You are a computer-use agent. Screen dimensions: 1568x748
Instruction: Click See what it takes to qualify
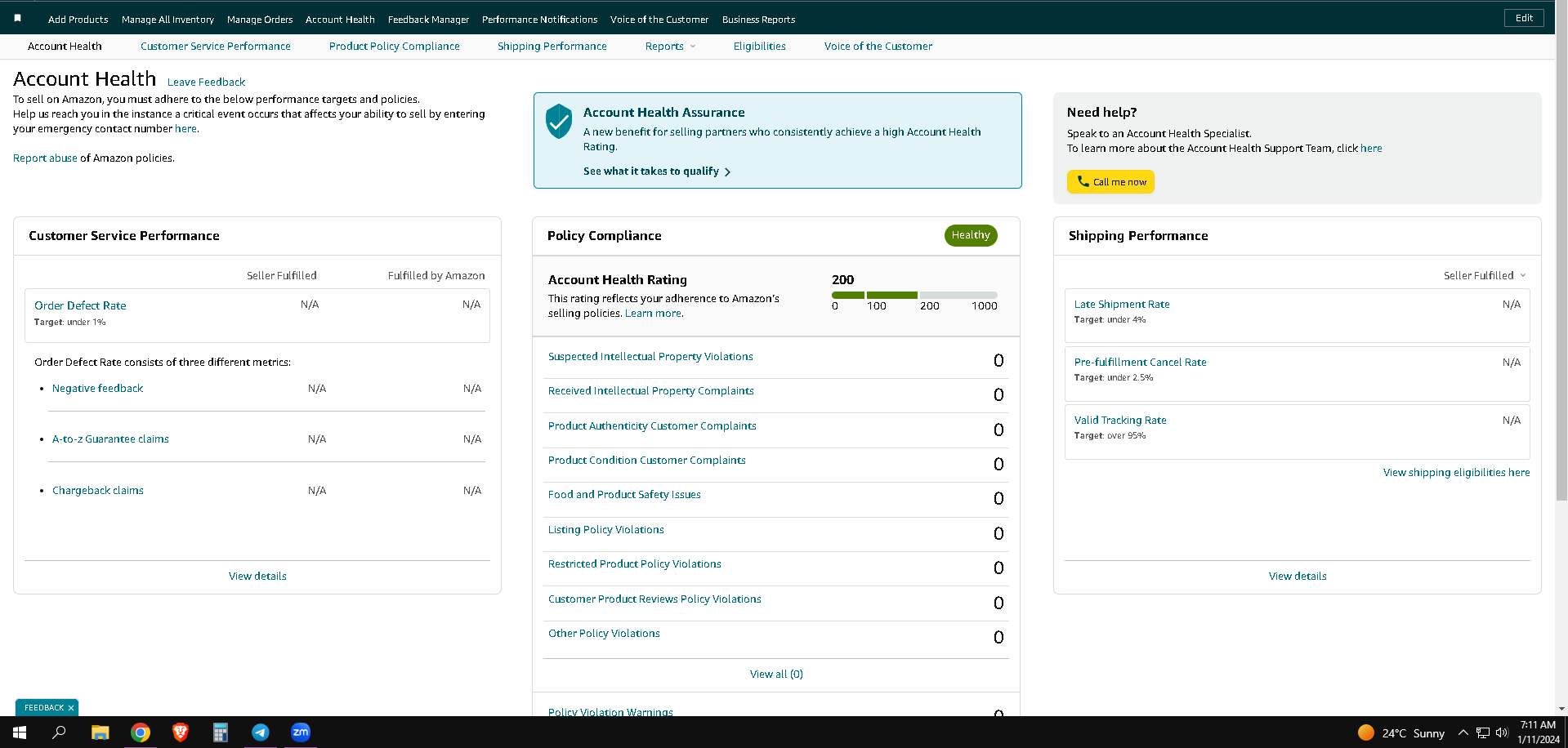(x=657, y=171)
